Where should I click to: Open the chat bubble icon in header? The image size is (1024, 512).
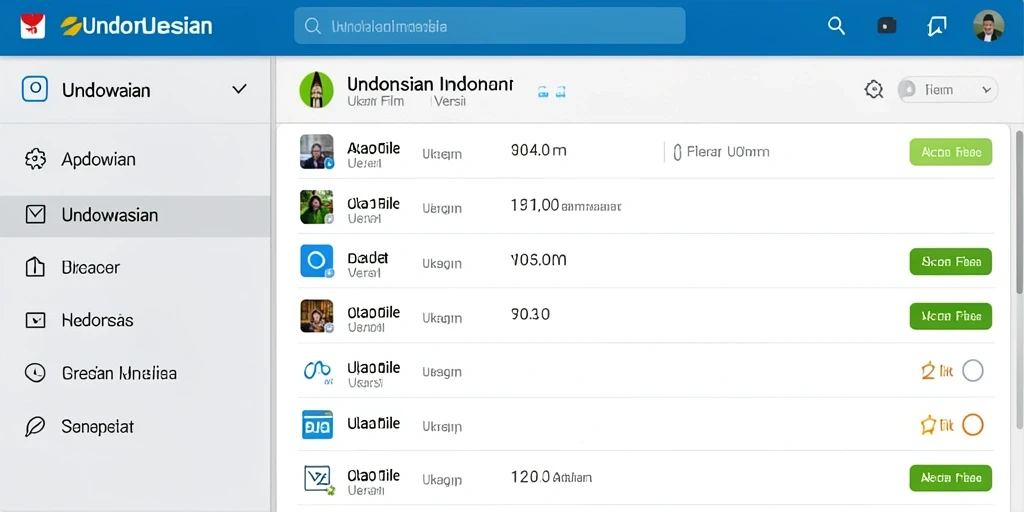coord(936,26)
